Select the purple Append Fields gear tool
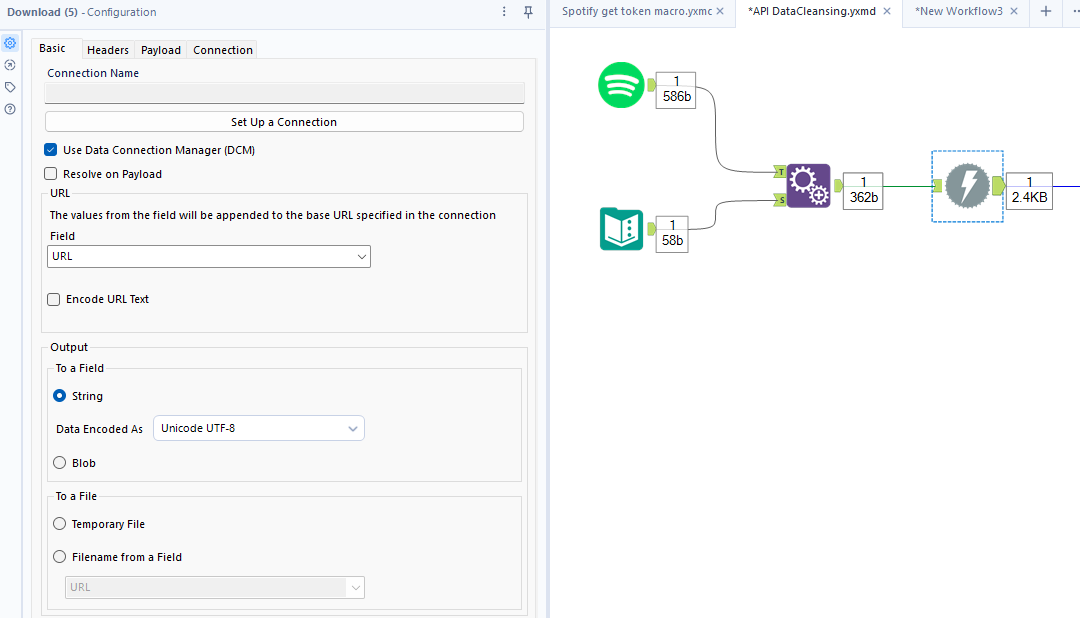Viewport: 1080px width, 618px height. [808, 185]
